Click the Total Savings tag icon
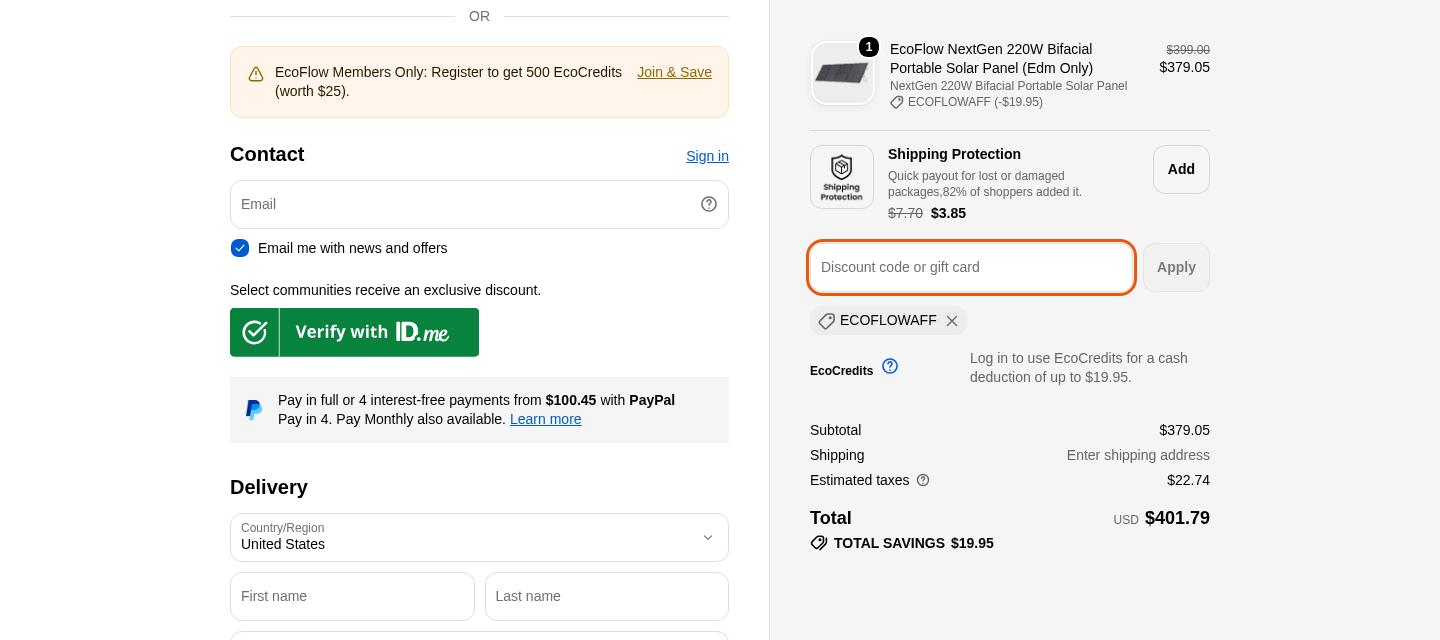The image size is (1440, 640). point(819,543)
